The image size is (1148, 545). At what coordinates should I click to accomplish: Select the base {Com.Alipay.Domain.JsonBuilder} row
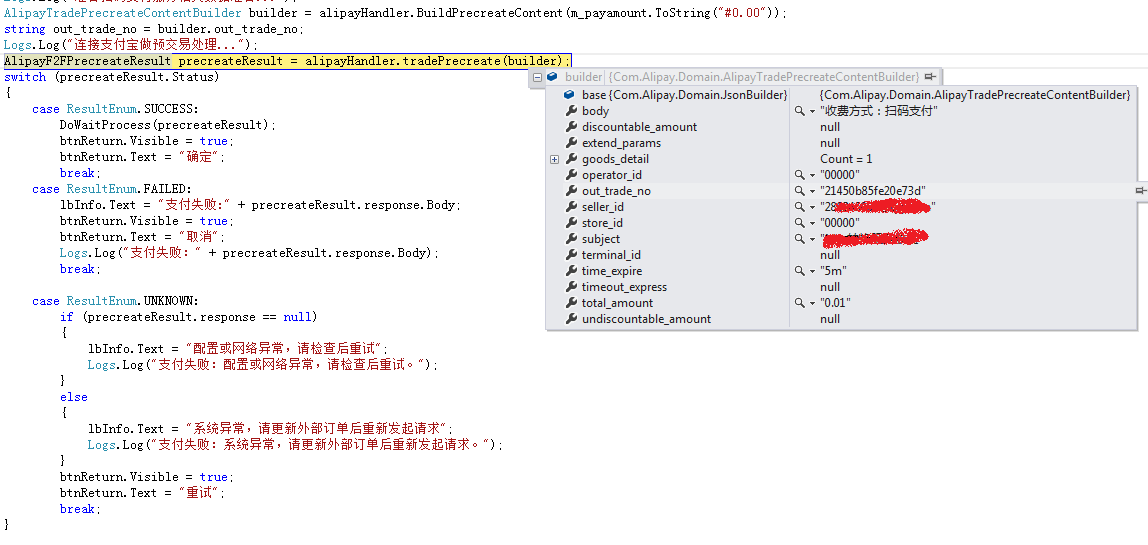point(685,95)
